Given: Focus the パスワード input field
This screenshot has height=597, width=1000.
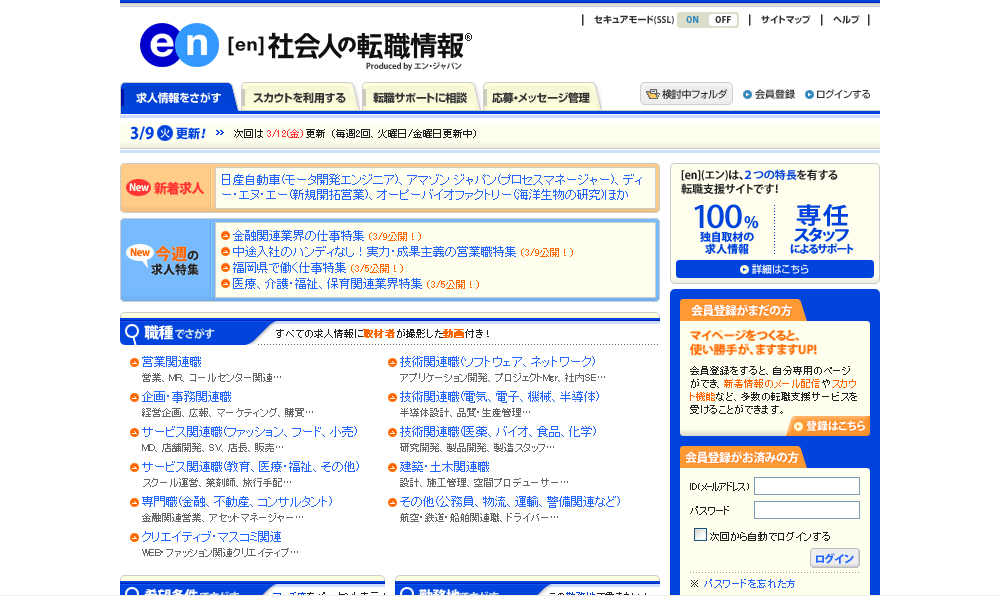Looking at the screenshot, I should pos(807,510).
